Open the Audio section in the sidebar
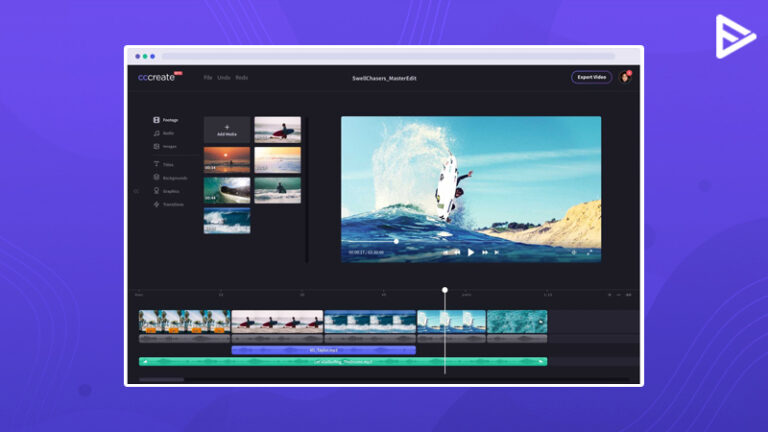The height and width of the screenshot is (432, 768). click(164, 133)
